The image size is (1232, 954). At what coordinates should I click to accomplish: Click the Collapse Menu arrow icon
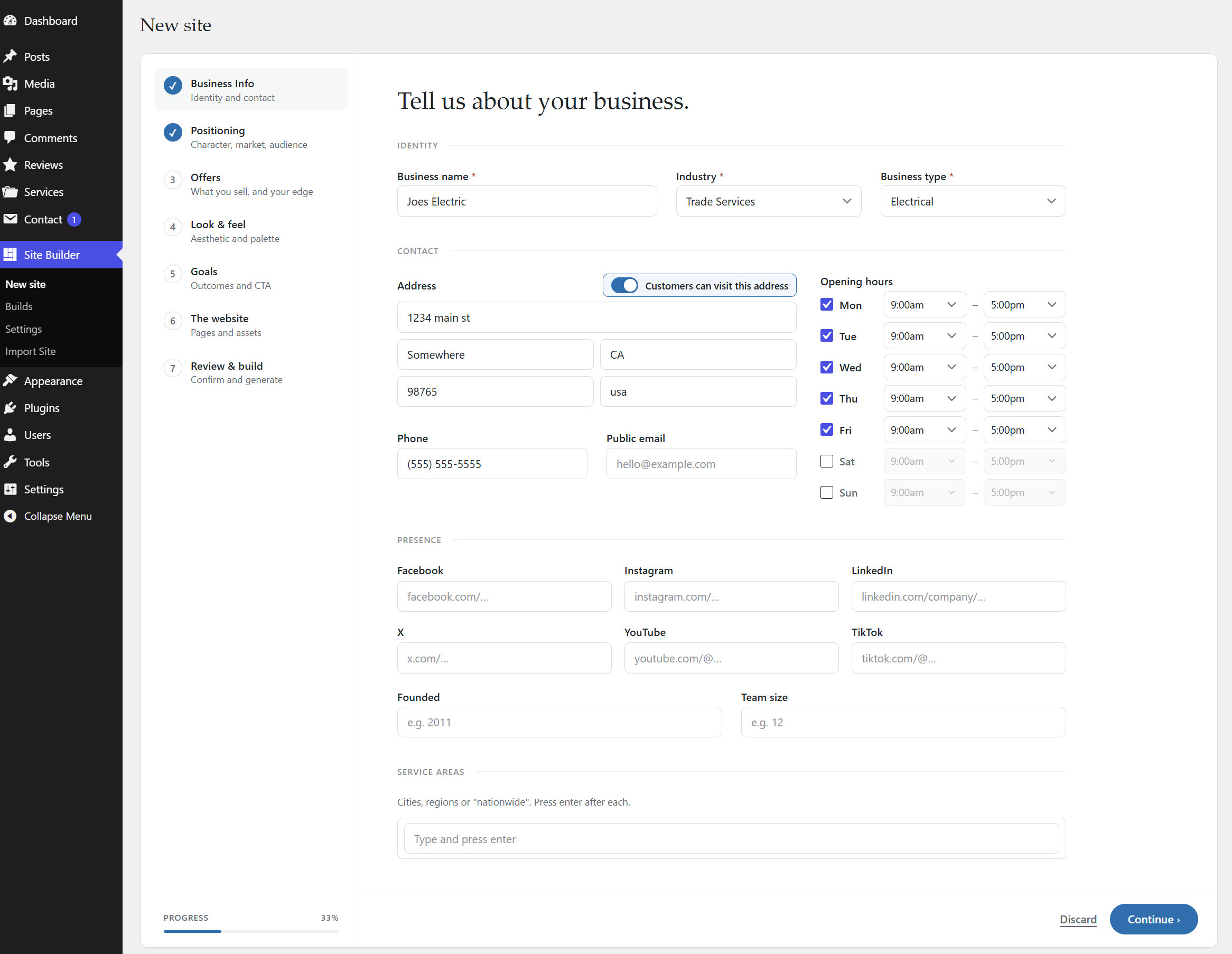10,516
